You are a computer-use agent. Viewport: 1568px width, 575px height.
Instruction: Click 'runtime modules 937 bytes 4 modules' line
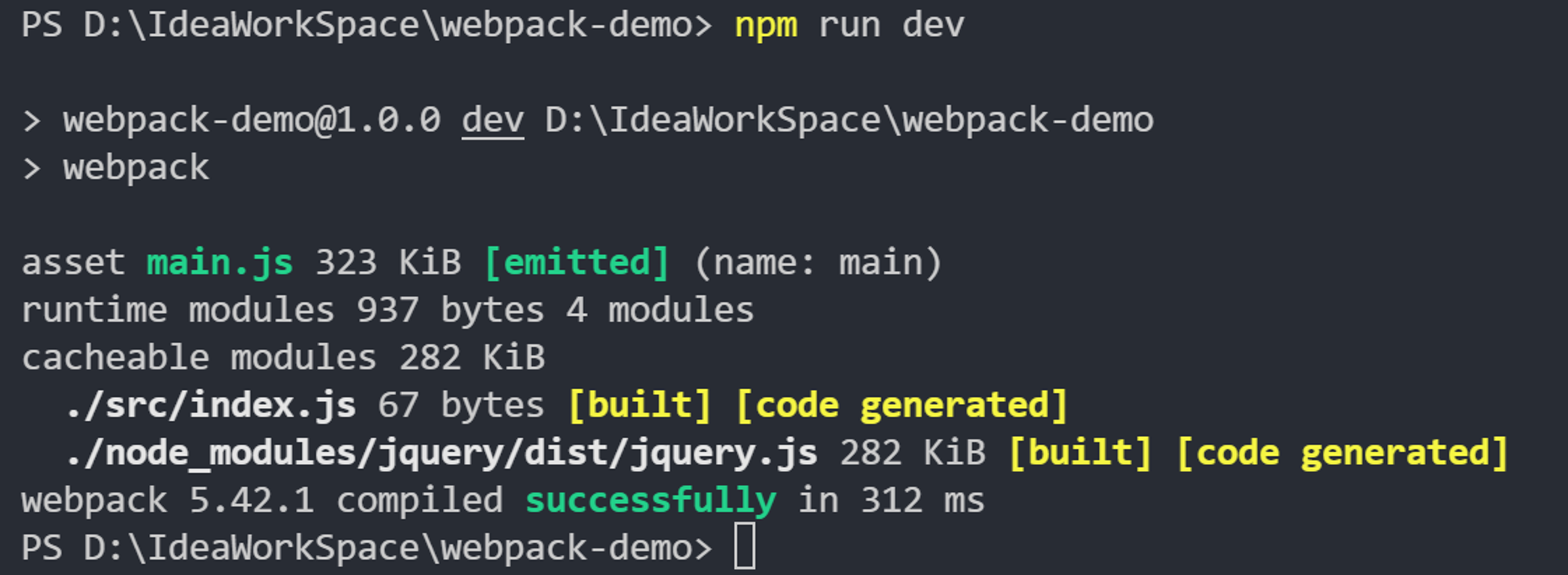388,311
